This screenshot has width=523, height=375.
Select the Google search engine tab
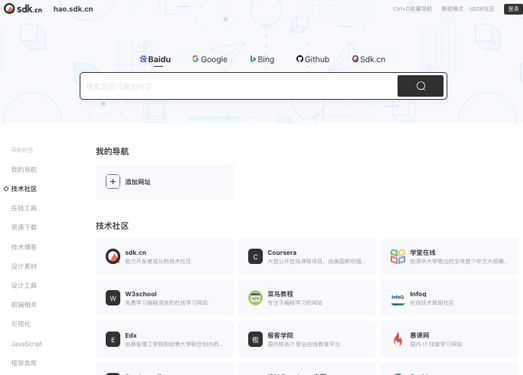[x=210, y=59]
